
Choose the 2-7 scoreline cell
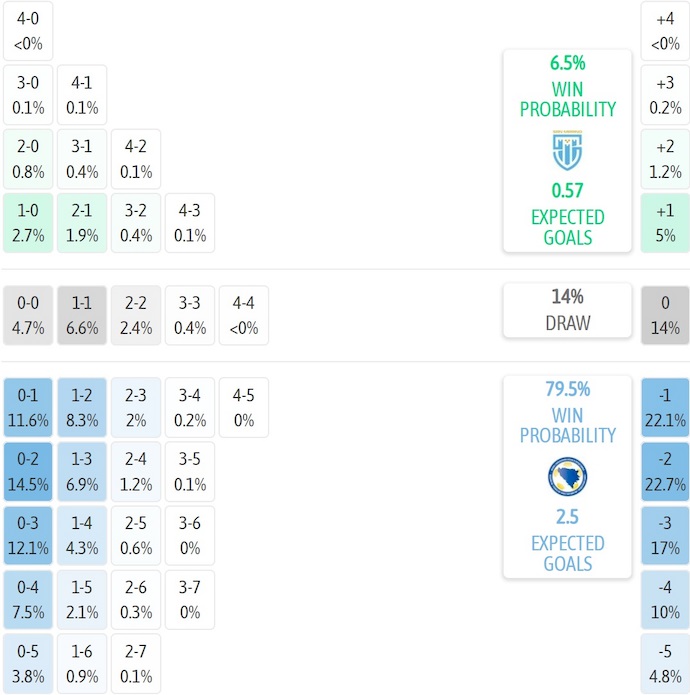[136, 664]
